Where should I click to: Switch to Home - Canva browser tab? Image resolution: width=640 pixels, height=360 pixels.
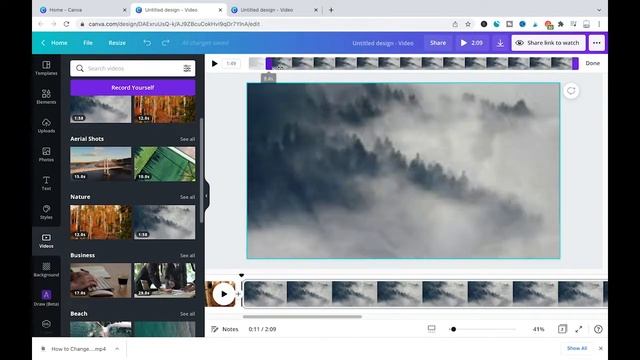tap(82, 10)
